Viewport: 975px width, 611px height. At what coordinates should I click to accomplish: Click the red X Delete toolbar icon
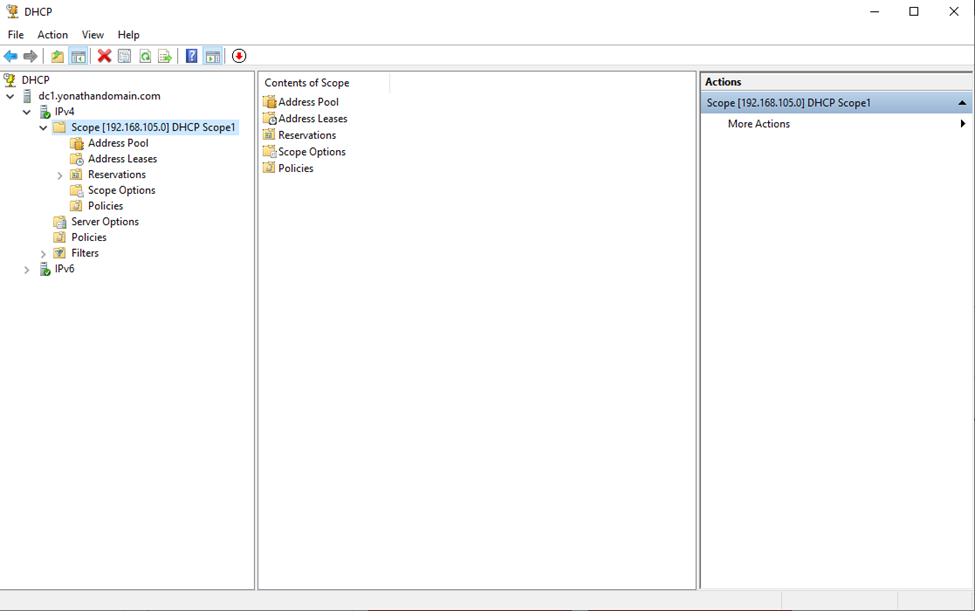104,57
